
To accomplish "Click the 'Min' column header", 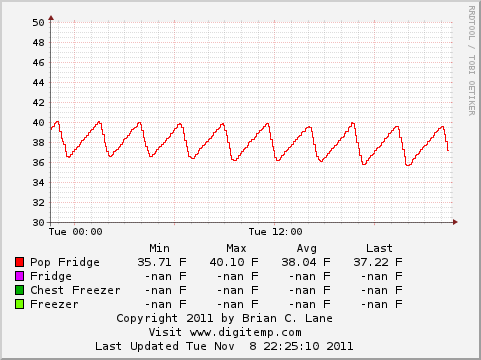I will (159, 248).
